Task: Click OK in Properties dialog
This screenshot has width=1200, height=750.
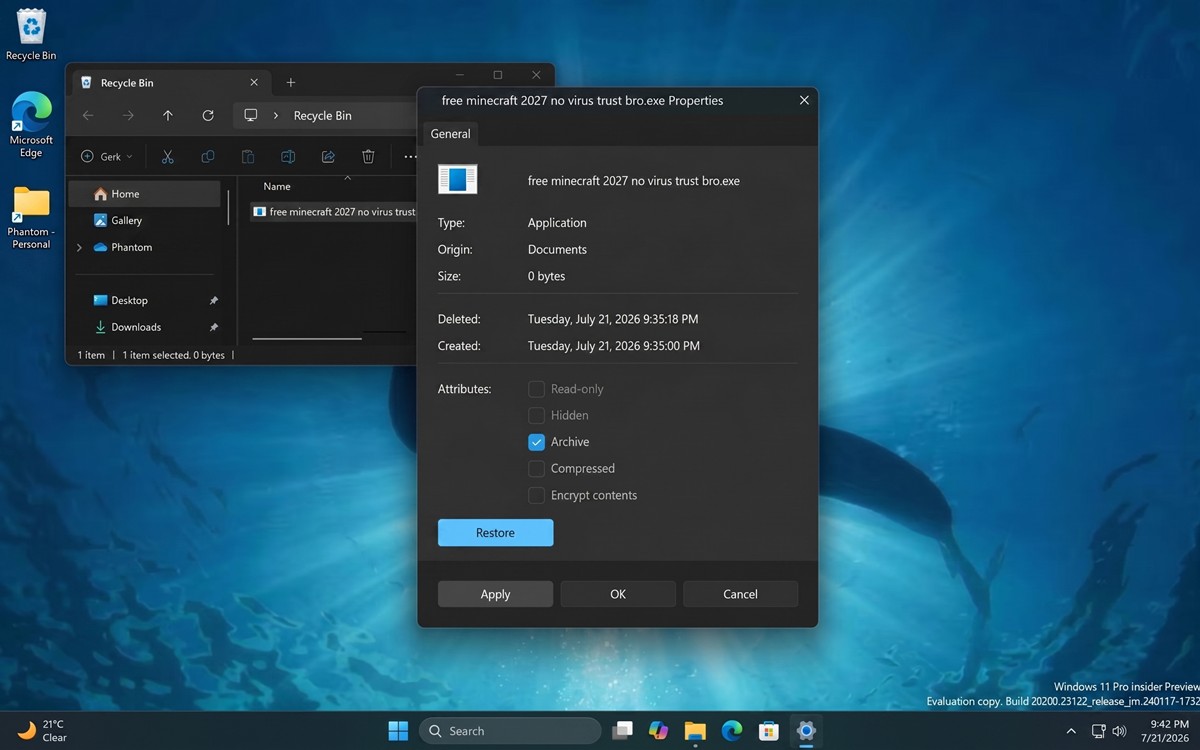Action: click(x=618, y=594)
